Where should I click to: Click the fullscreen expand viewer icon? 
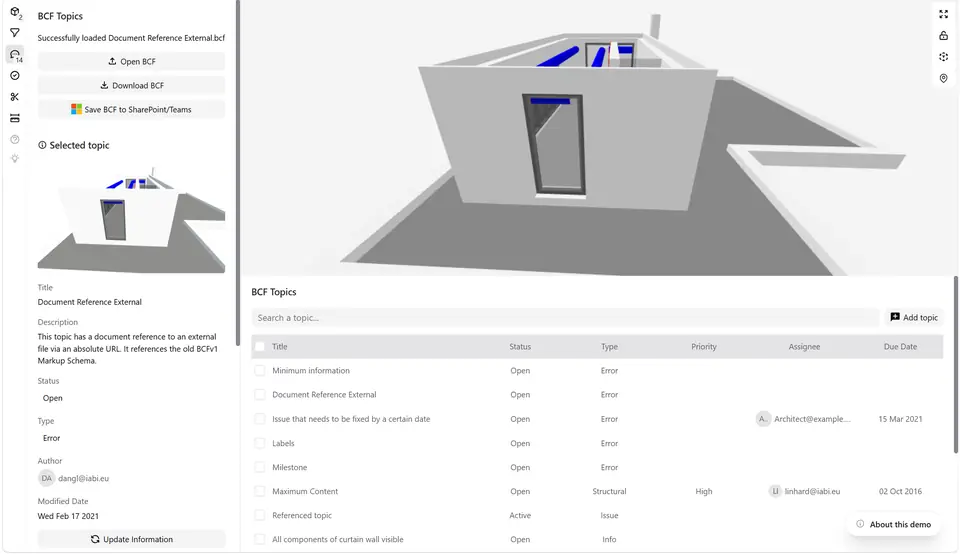point(943,14)
